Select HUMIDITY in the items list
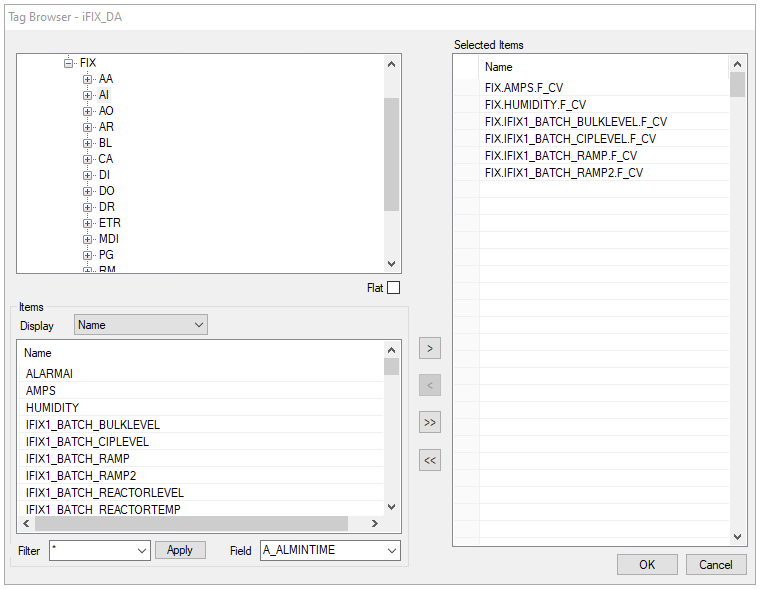This screenshot has height=589, width=761. tap(201, 408)
